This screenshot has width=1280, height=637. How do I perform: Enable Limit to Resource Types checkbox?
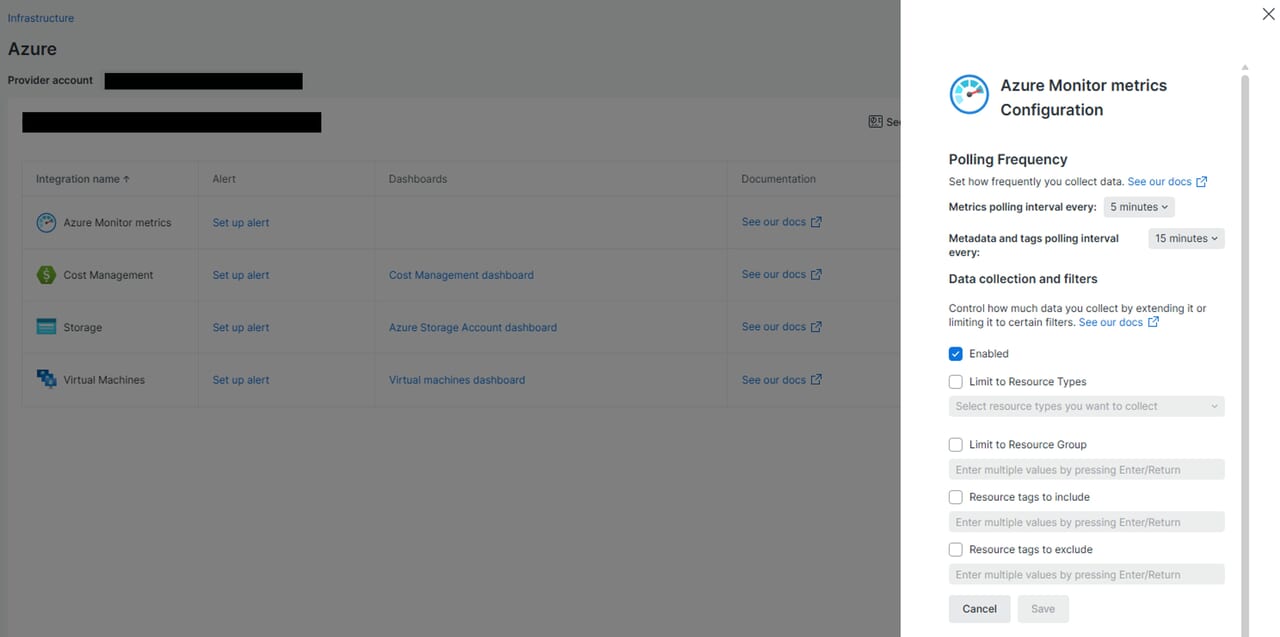(956, 382)
